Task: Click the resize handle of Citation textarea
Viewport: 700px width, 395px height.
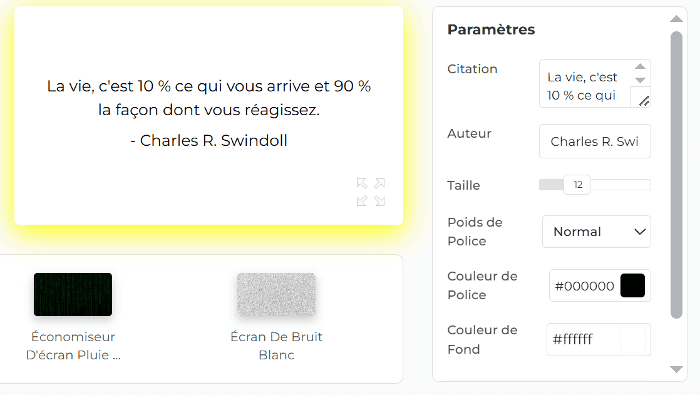Action: click(x=643, y=101)
